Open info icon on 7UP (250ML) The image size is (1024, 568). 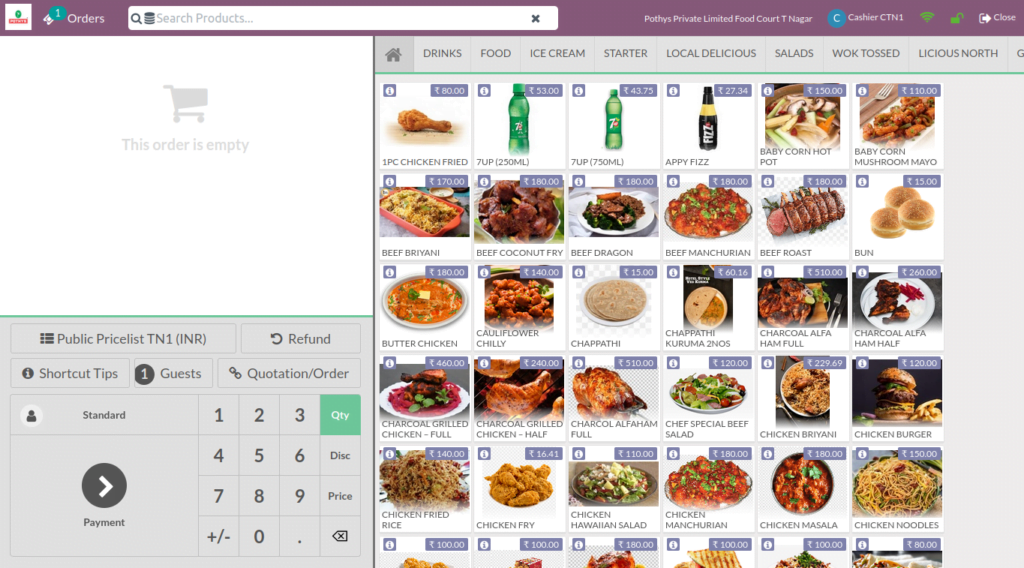(484, 91)
